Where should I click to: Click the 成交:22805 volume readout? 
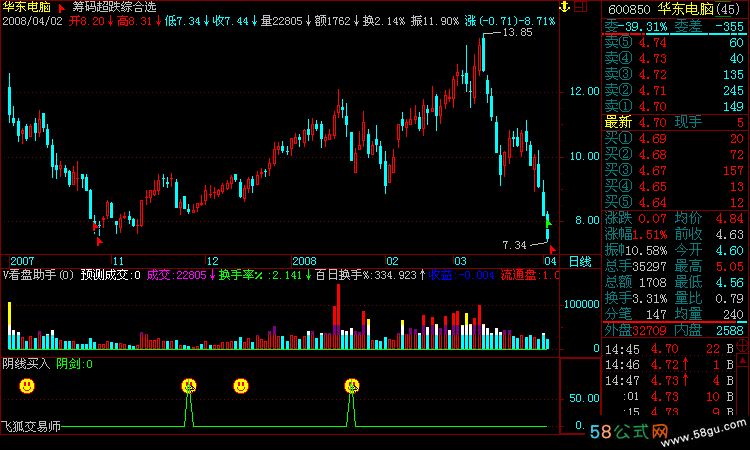(180, 275)
